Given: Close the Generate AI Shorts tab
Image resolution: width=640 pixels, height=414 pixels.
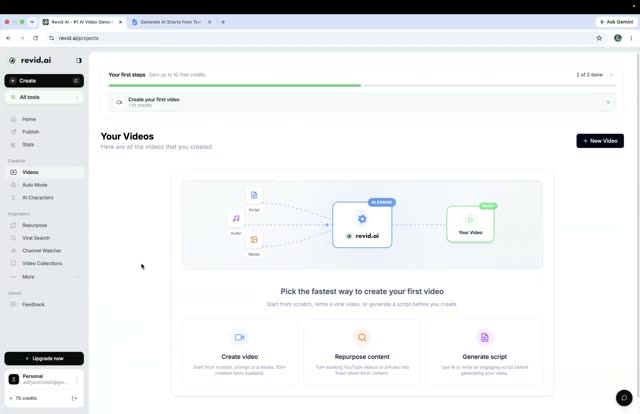Looking at the screenshot, I should coord(209,22).
